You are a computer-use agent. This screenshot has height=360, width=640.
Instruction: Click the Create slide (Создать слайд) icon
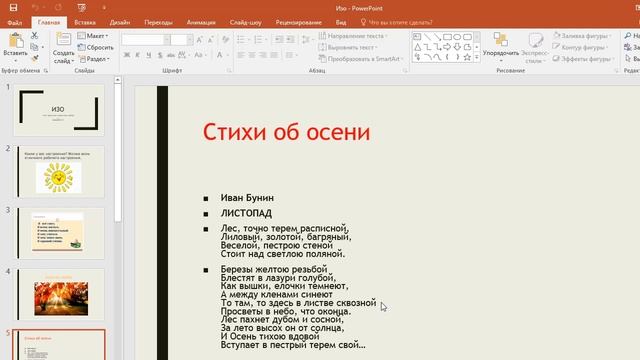click(x=63, y=40)
